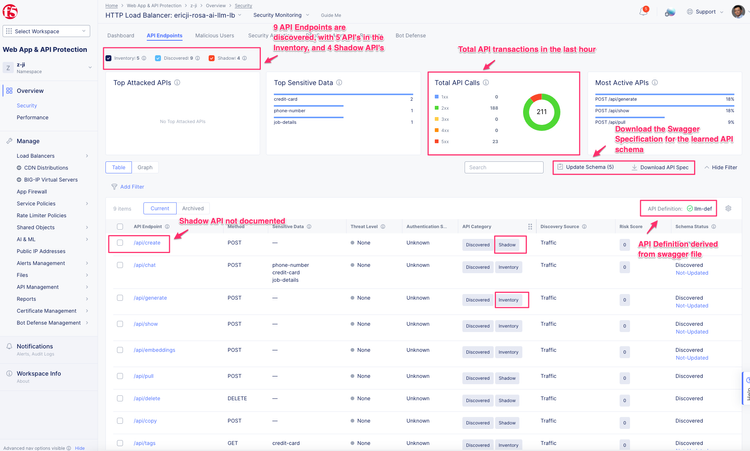The image size is (750, 451).
Task: Toggle the Shadow filter checkbox
Action: tap(212, 58)
